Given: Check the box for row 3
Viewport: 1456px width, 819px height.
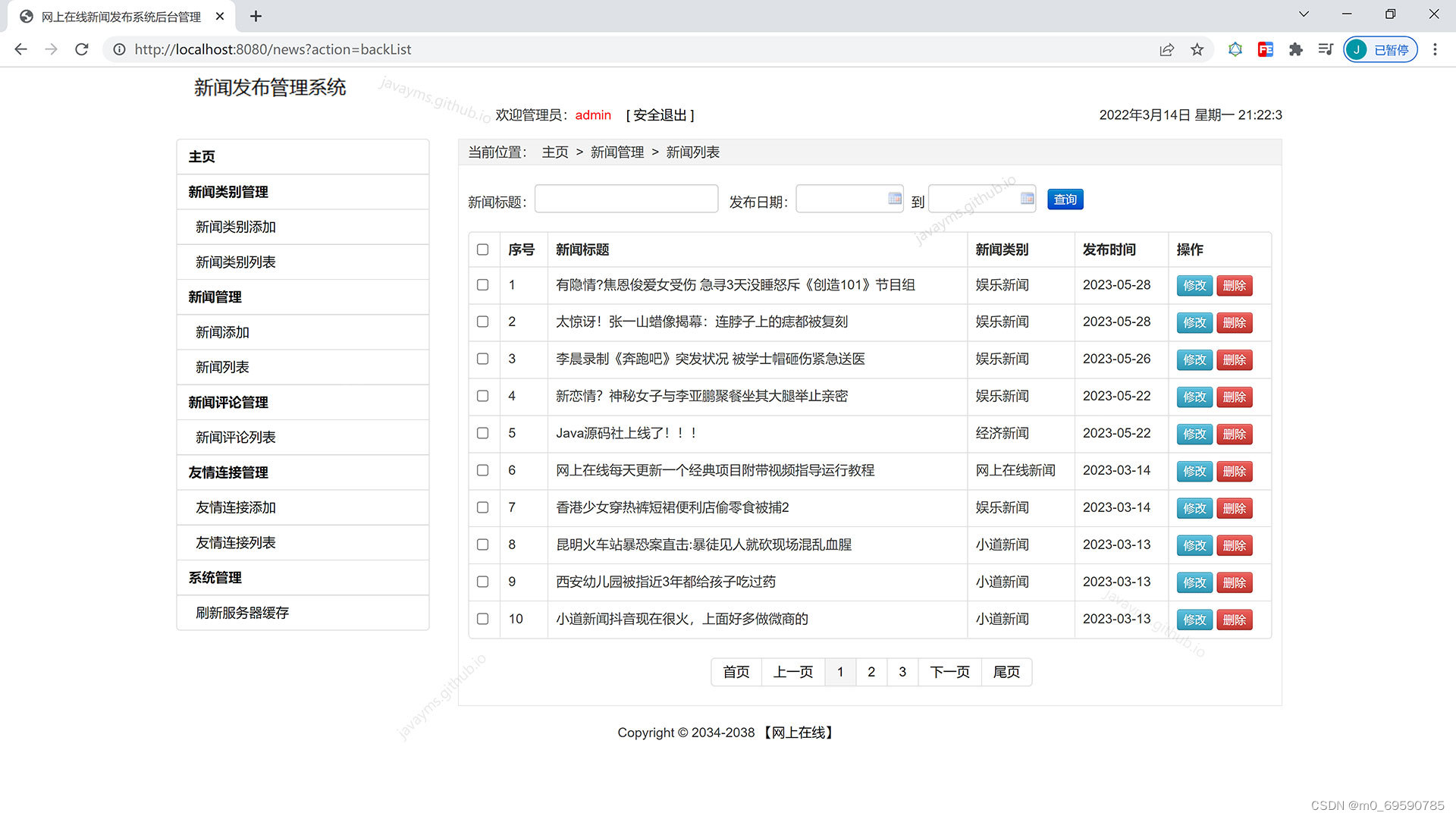Looking at the screenshot, I should [x=482, y=359].
